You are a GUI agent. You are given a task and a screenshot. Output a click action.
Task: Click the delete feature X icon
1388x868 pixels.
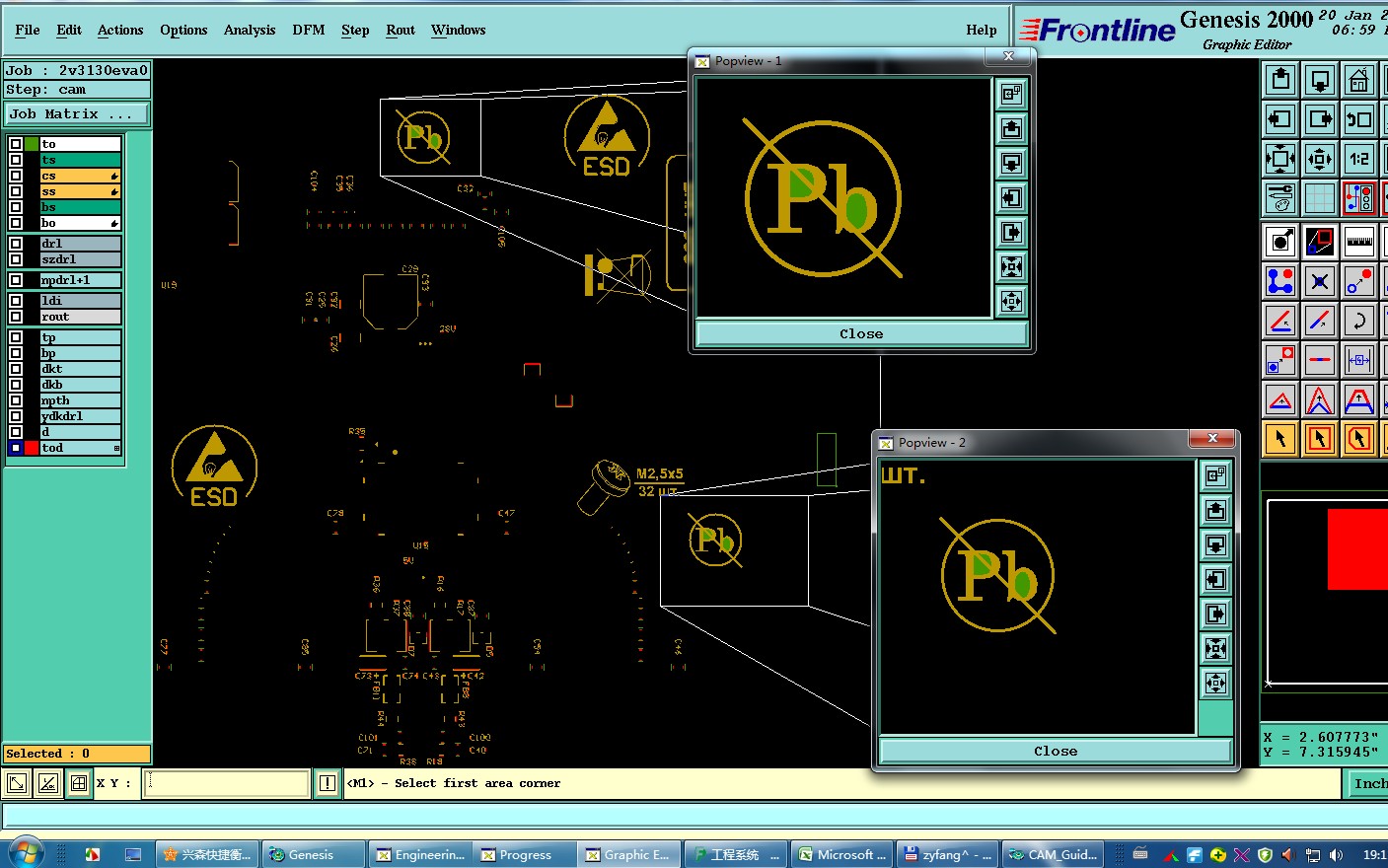tap(1320, 281)
